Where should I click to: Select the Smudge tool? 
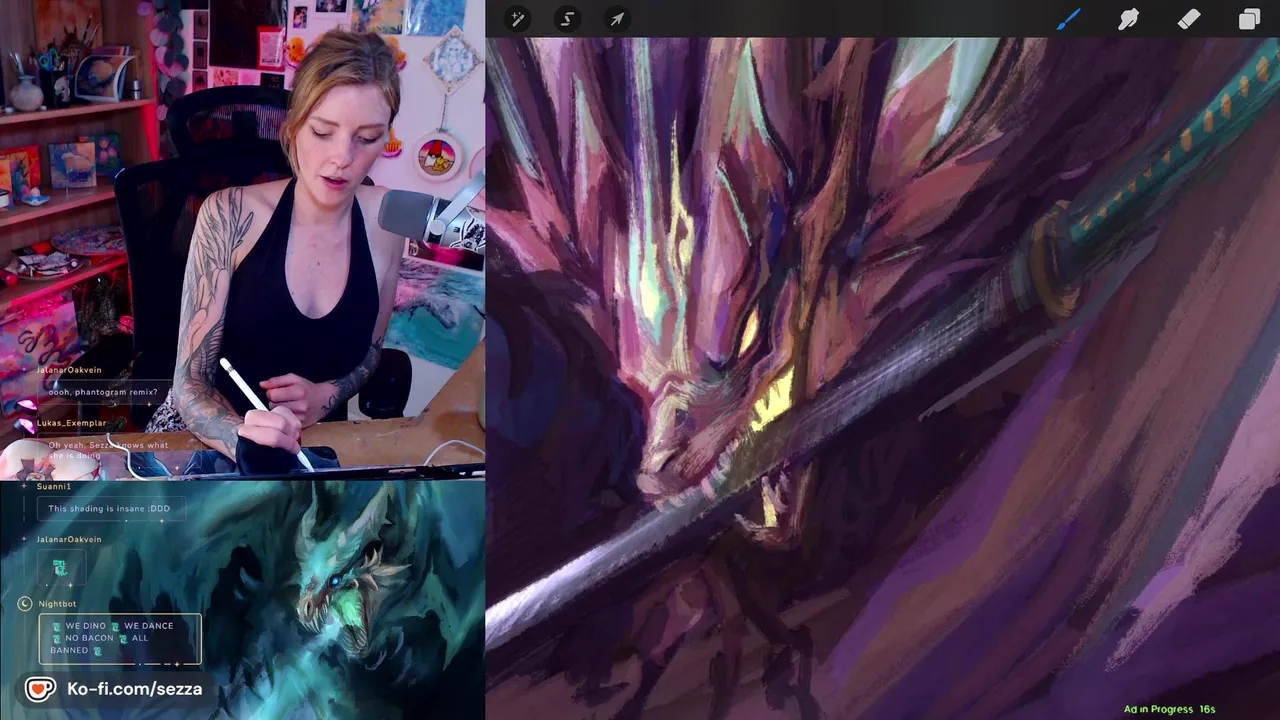coord(1128,19)
